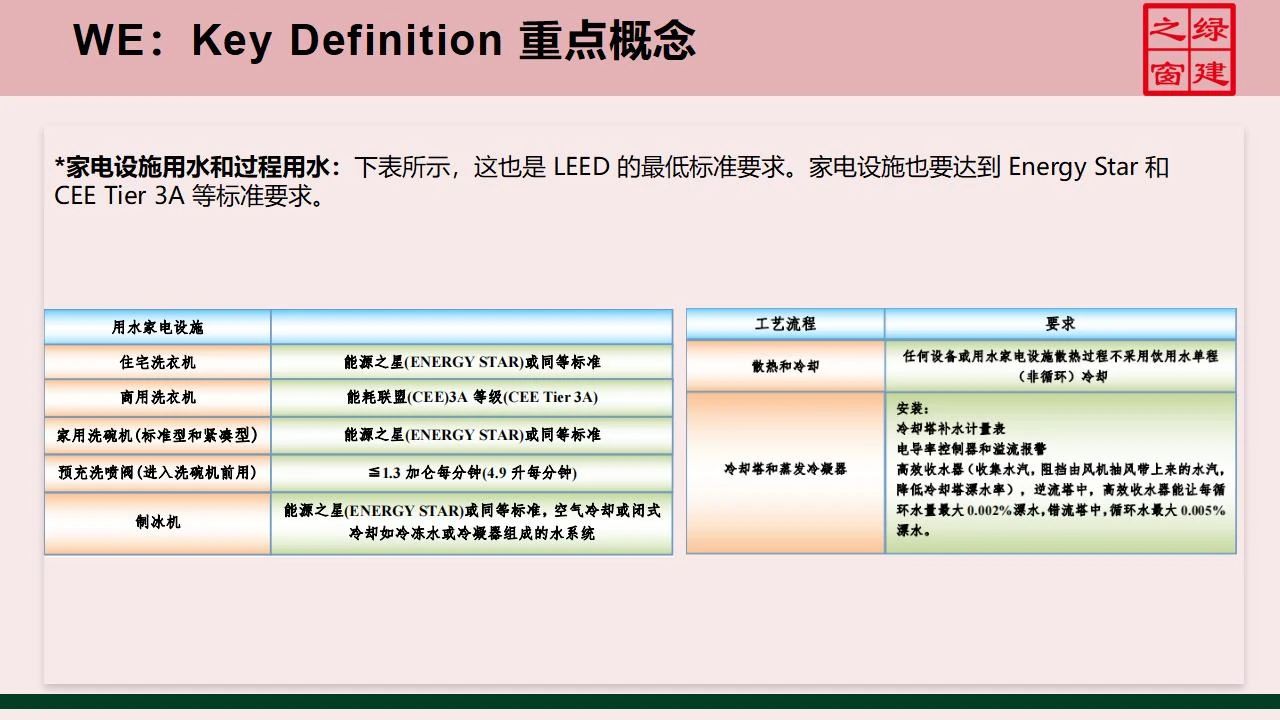Click the 能源之星(ENERGY STAR)或同等标准 cell for 住宅洗衣机
Viewport: 1280px width, 720px height.
click(x=471, y=361)
